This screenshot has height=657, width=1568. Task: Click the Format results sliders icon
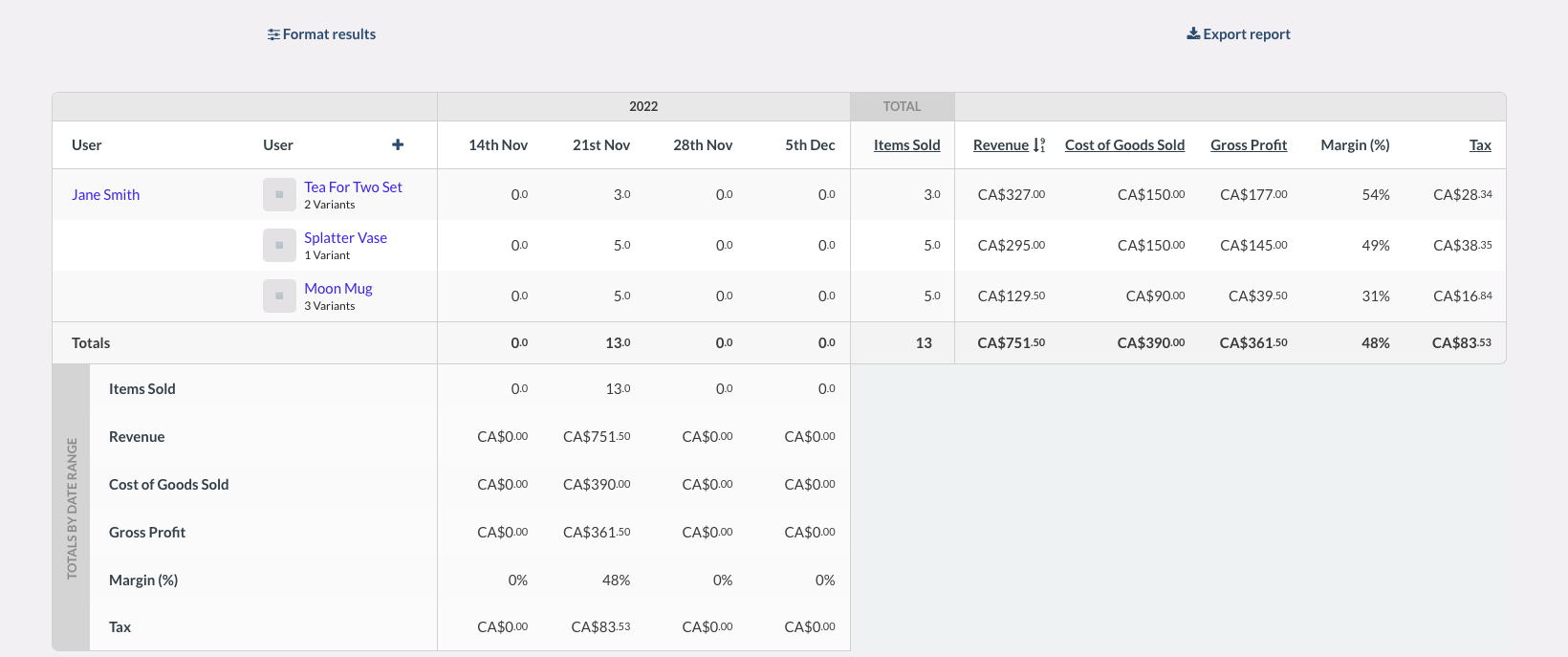[x=273, y=34]
